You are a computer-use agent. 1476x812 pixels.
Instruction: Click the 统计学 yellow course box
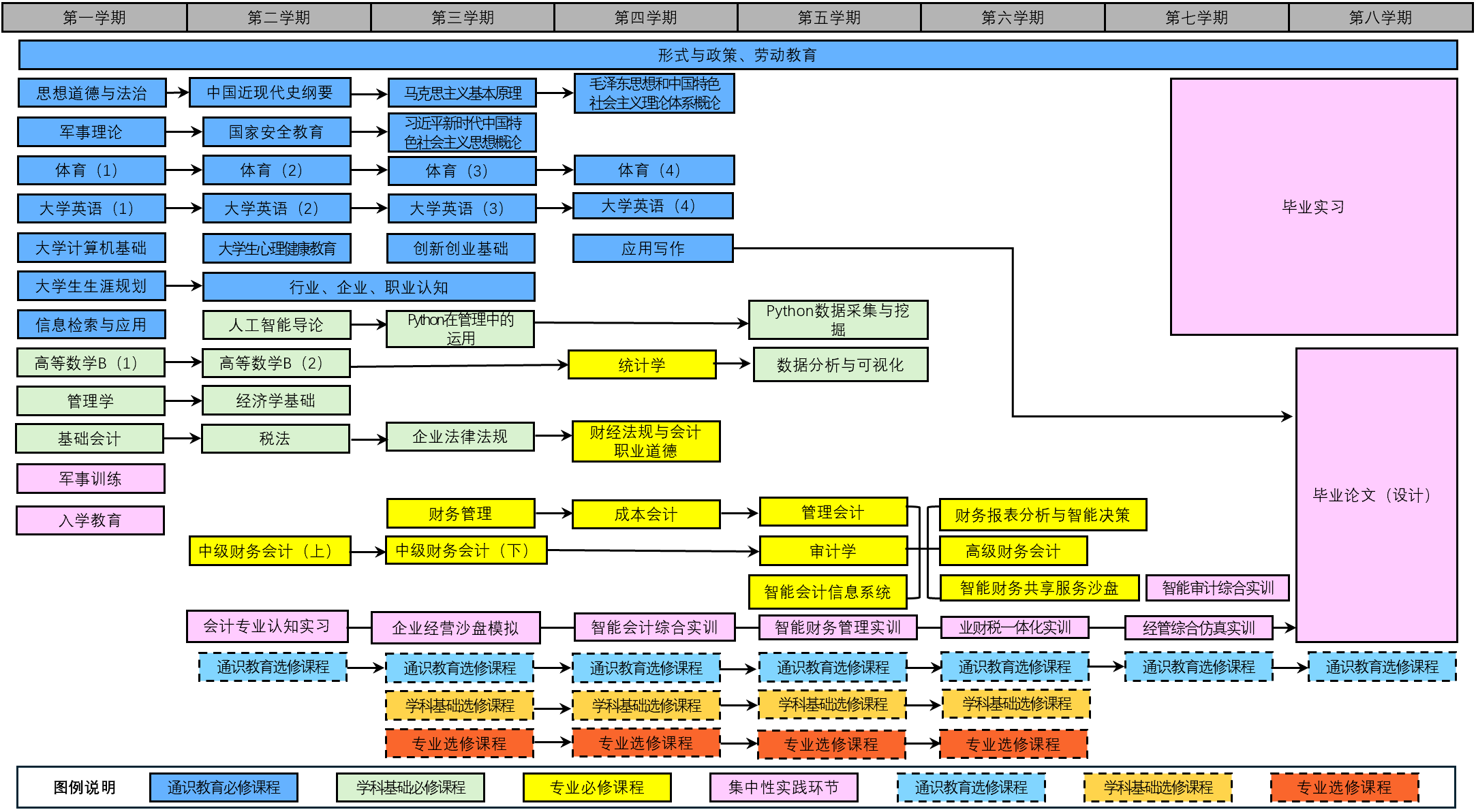coord(641,365)
